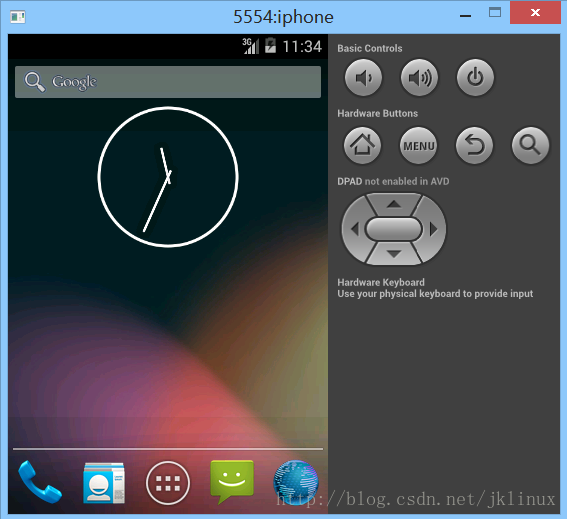Launch the Browser globe icon

coord(296,482)
